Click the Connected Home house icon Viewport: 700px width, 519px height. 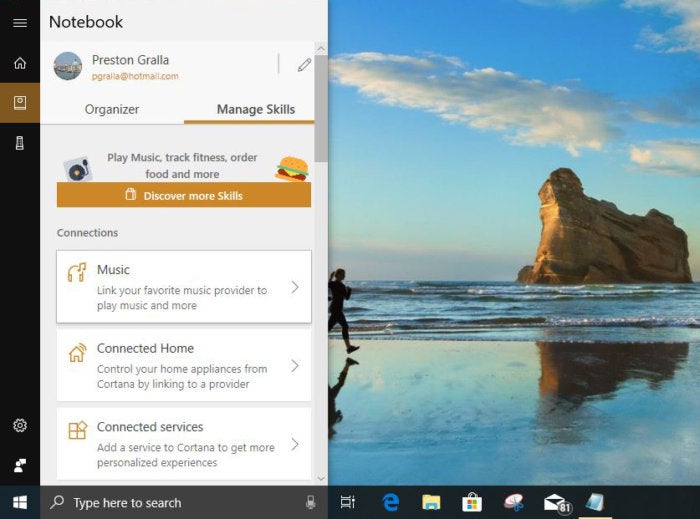(77, 353)
